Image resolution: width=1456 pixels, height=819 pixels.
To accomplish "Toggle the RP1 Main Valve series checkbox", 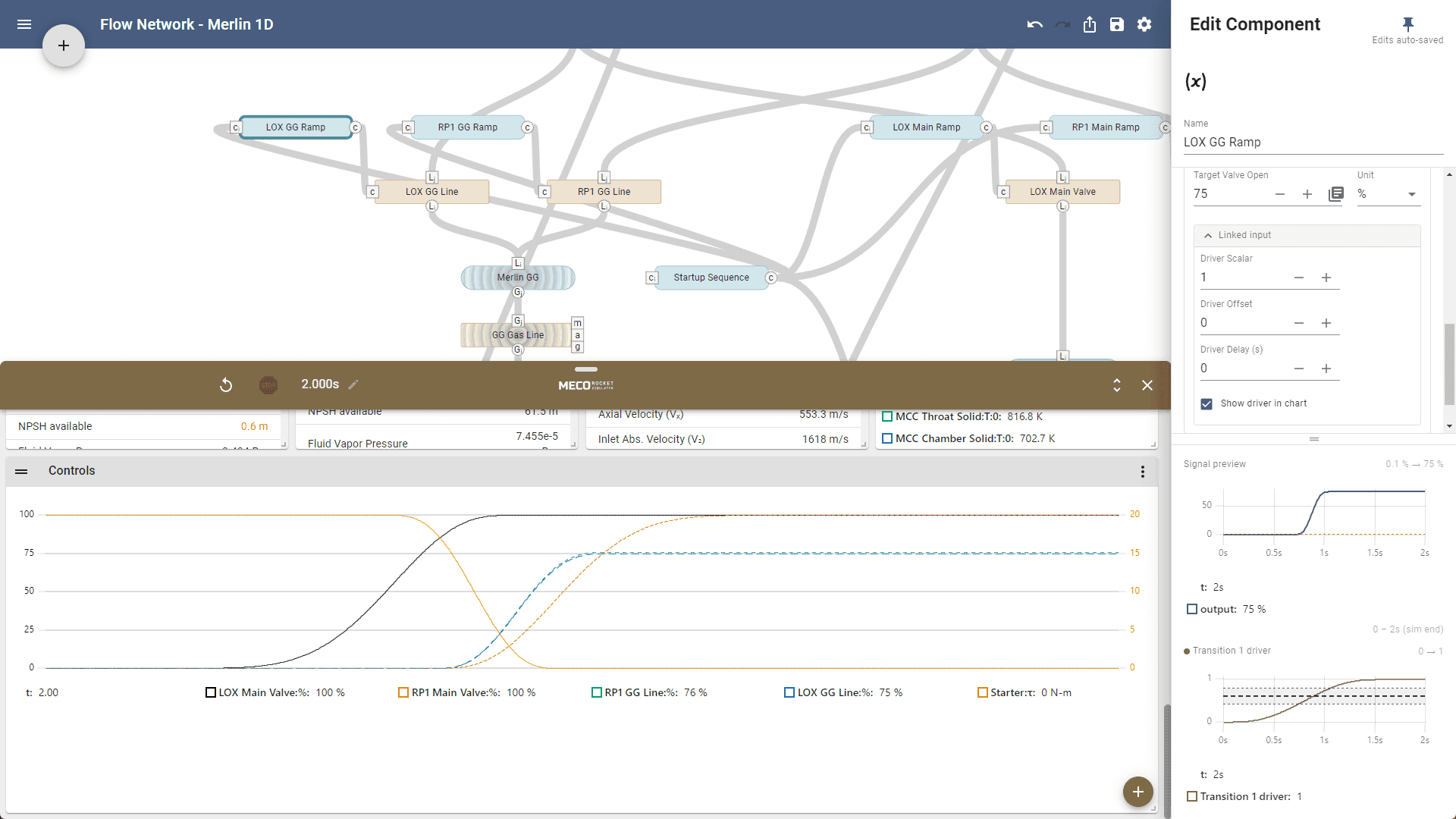I will [x=403, y=692].
